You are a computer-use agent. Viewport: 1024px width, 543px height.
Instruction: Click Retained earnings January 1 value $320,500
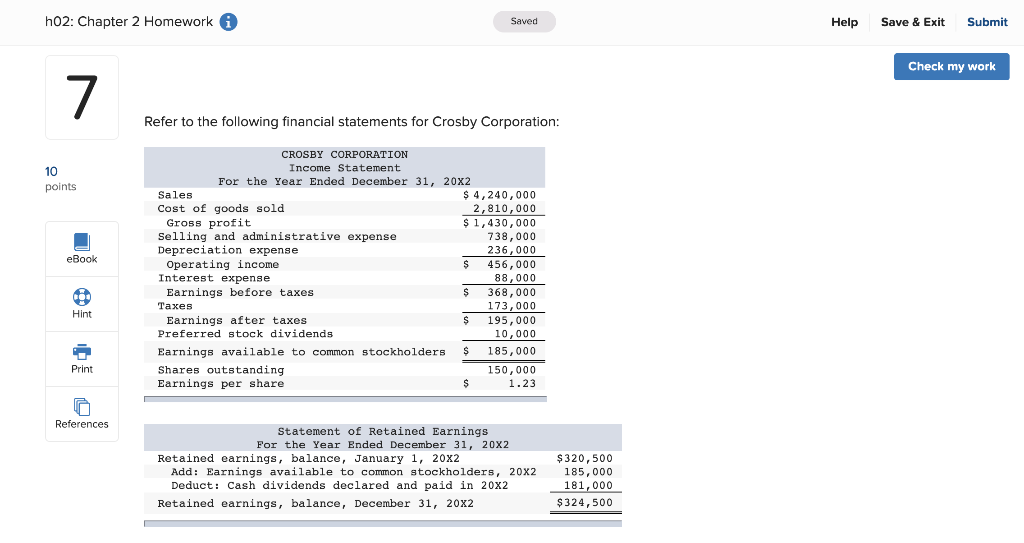(x=584, y=459)
